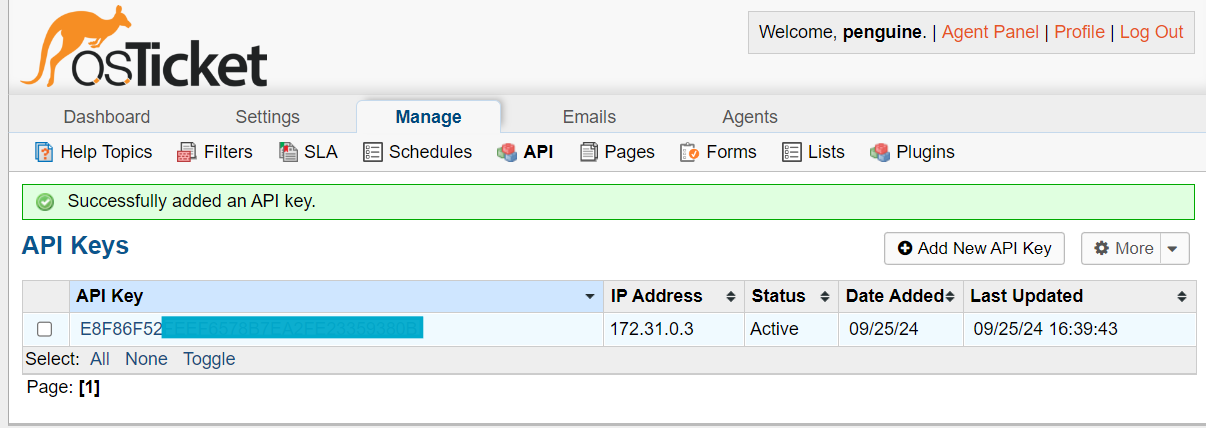Sort by API Key column arrow

pyautogui.click(x=590, y=297)
